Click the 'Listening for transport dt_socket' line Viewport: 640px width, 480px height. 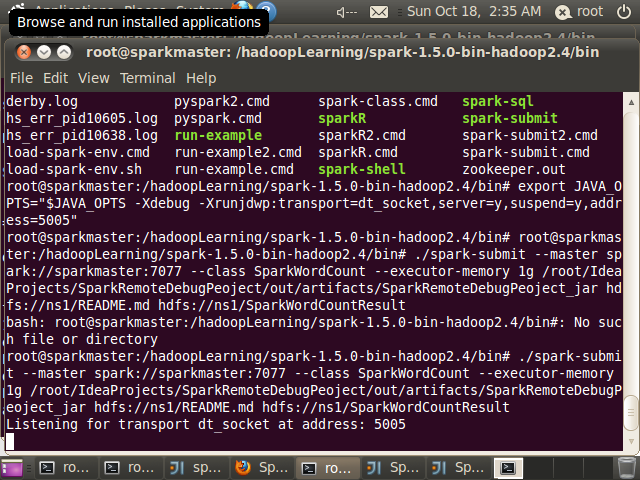coord(206,424)
